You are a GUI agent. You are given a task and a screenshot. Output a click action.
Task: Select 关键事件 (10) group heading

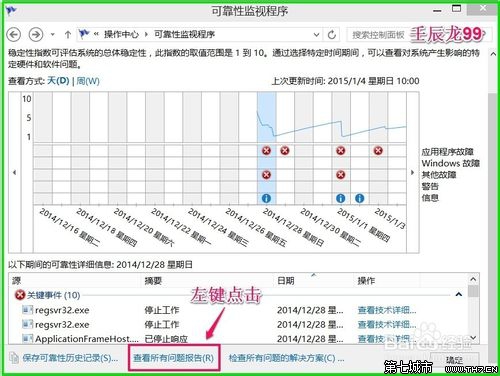(x=53, y=295)
